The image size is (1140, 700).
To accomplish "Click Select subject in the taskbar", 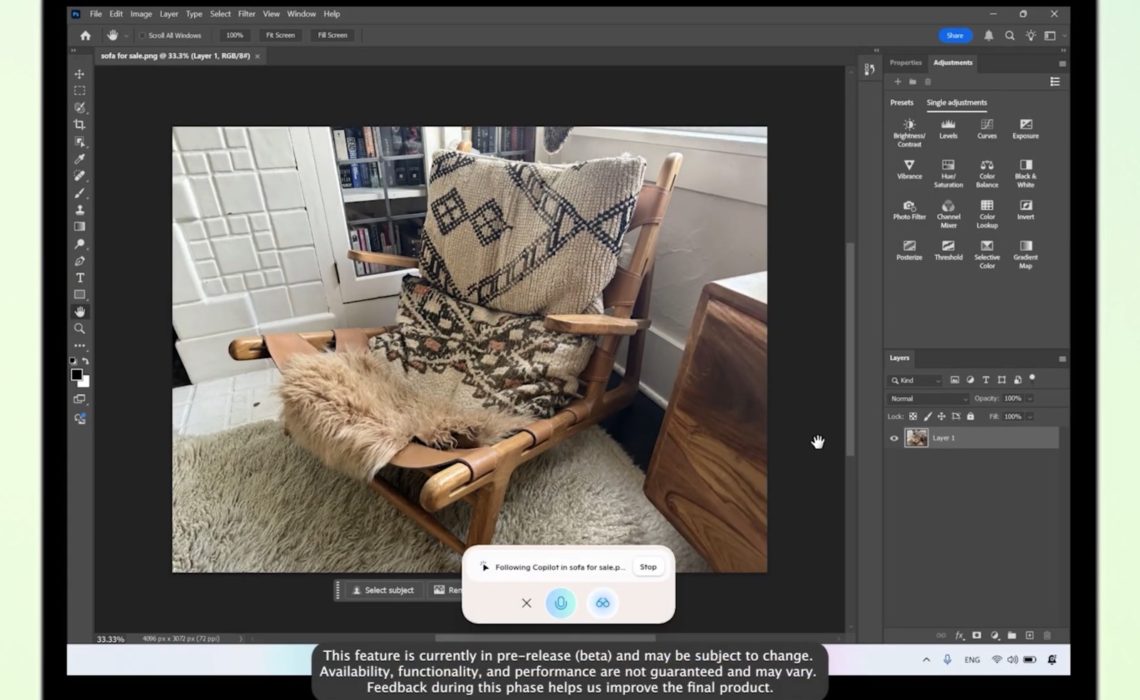I will coord(383,590).
